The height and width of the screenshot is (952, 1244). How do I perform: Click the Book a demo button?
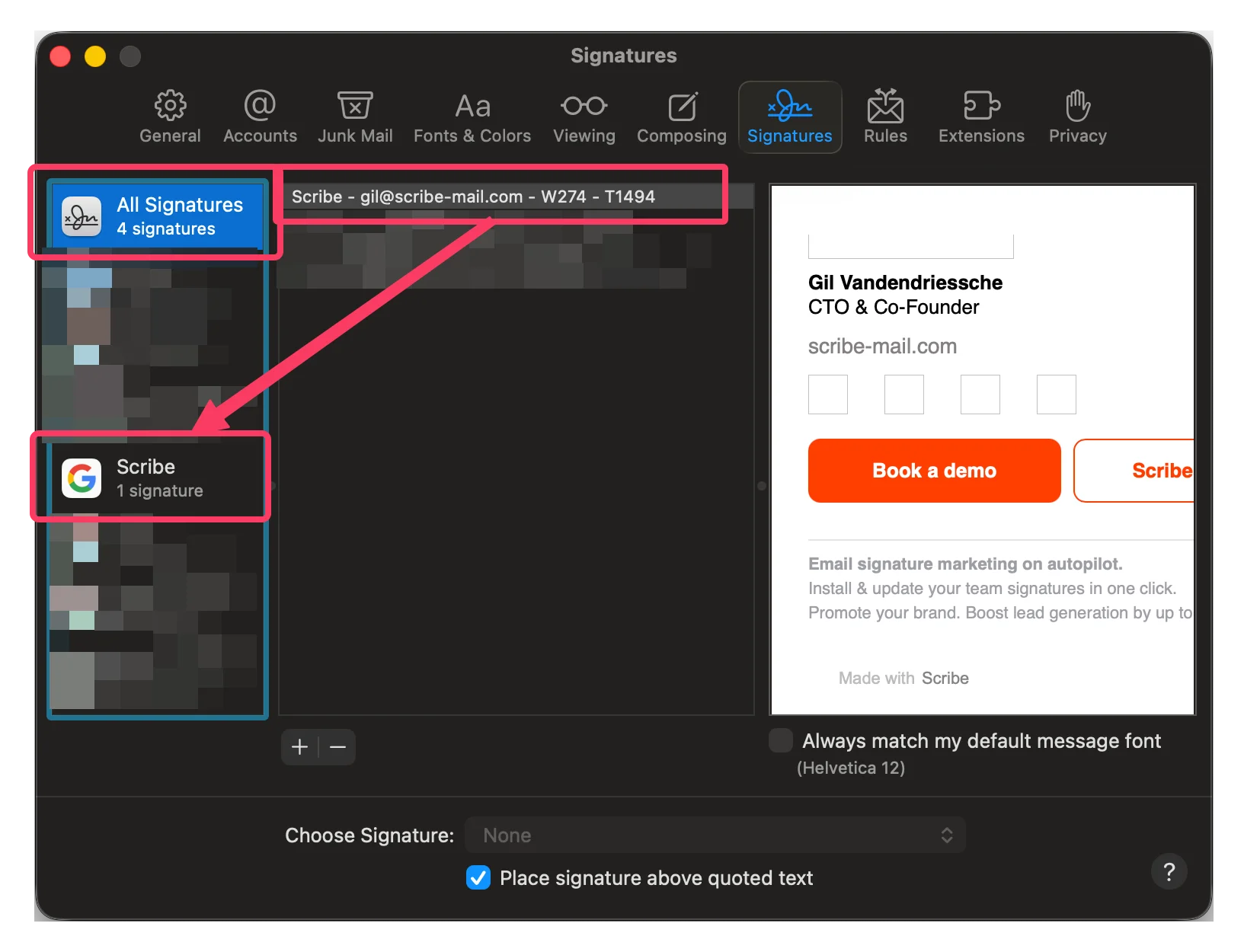(x=935, y=471)
